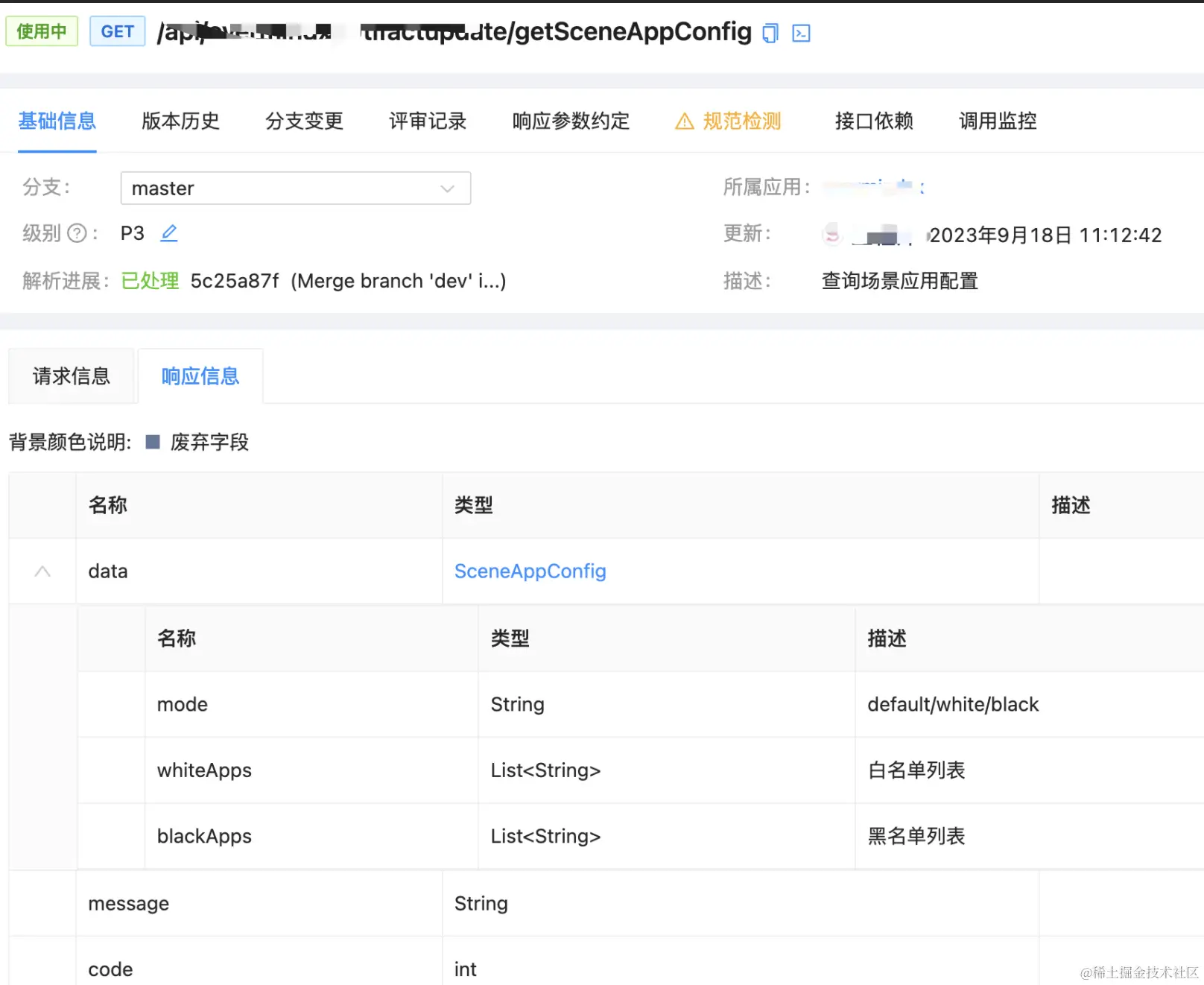Viewport: 1204px width, 985px height.
Task: Copy the API endpoint URL
Action: pos(770,32)
